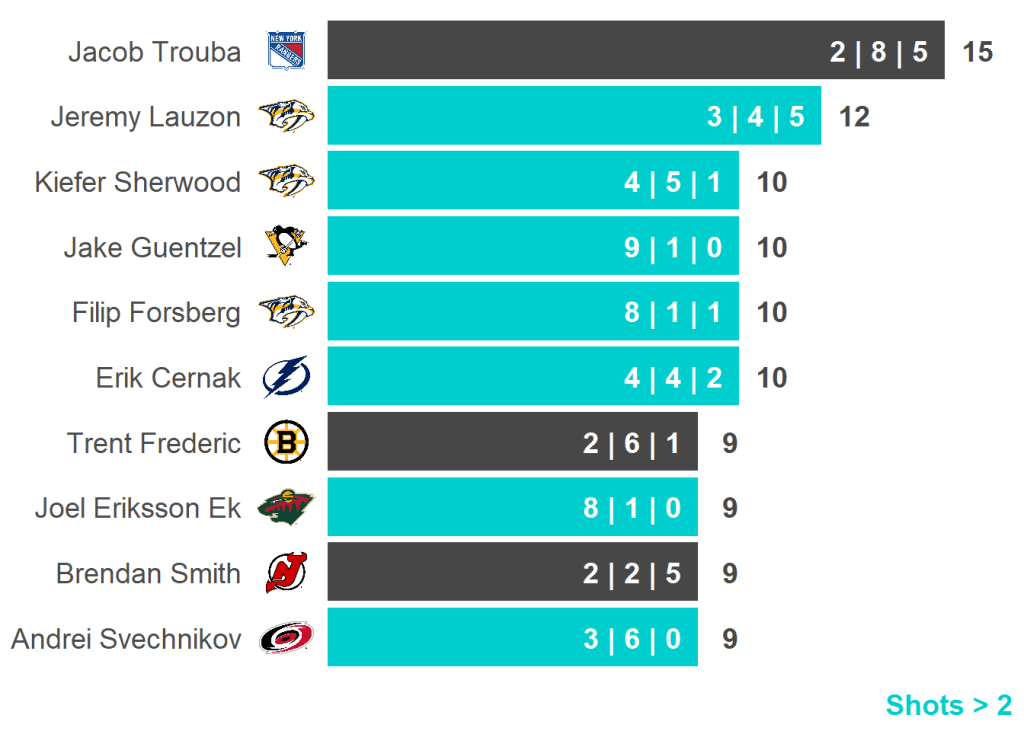Click the Predators logo beside Jeremy Lauzon
The image size is (1024, 731).
click(x=286, y=117)
